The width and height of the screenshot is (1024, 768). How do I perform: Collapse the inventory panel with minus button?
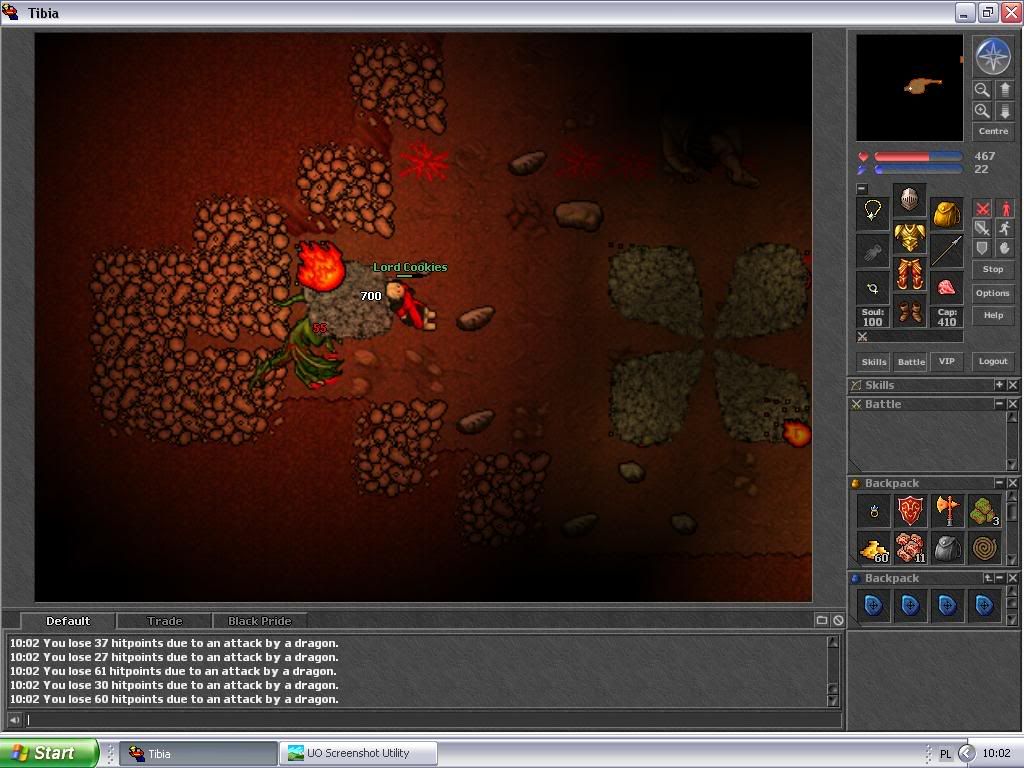pos(862,189)
